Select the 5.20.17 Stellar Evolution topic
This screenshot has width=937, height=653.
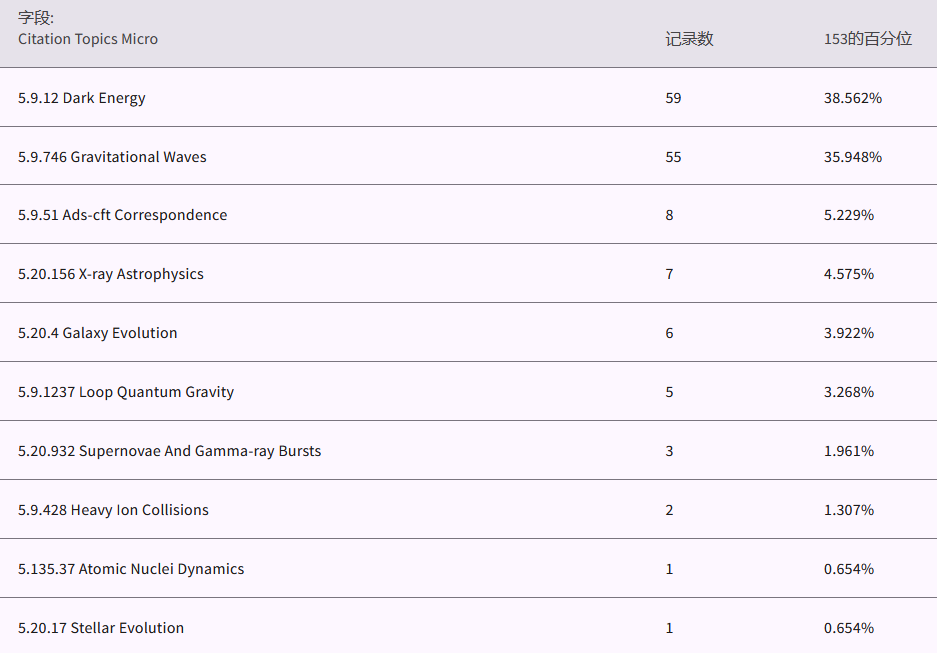101,628
